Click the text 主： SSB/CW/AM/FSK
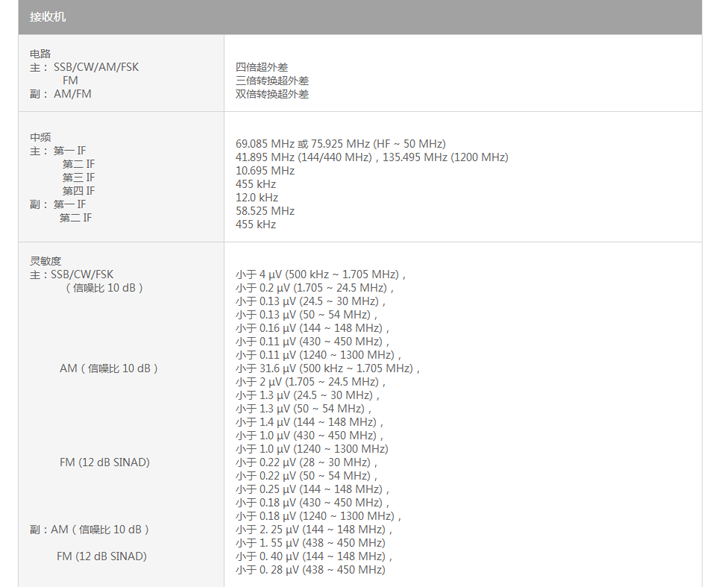The image size is (710, 587). click(84, 67)
